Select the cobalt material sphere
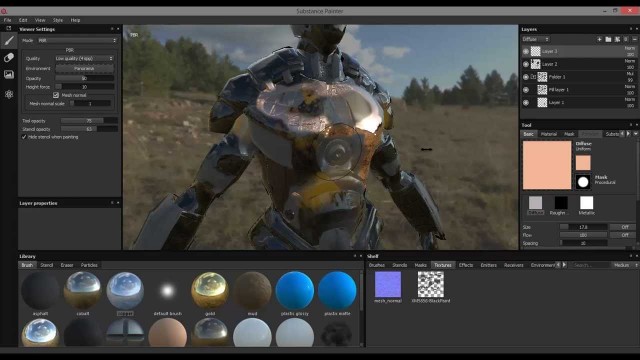This screenshot has height=360, width=640. click(83, 291)
